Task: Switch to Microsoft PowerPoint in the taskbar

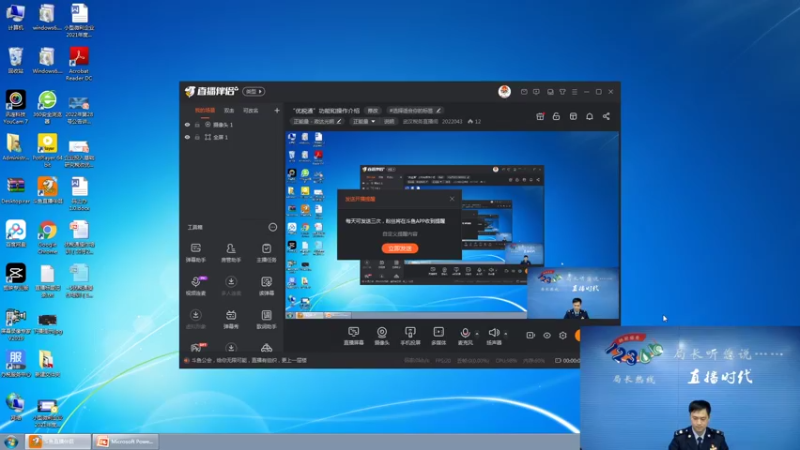Action: (x=126, y=441)
